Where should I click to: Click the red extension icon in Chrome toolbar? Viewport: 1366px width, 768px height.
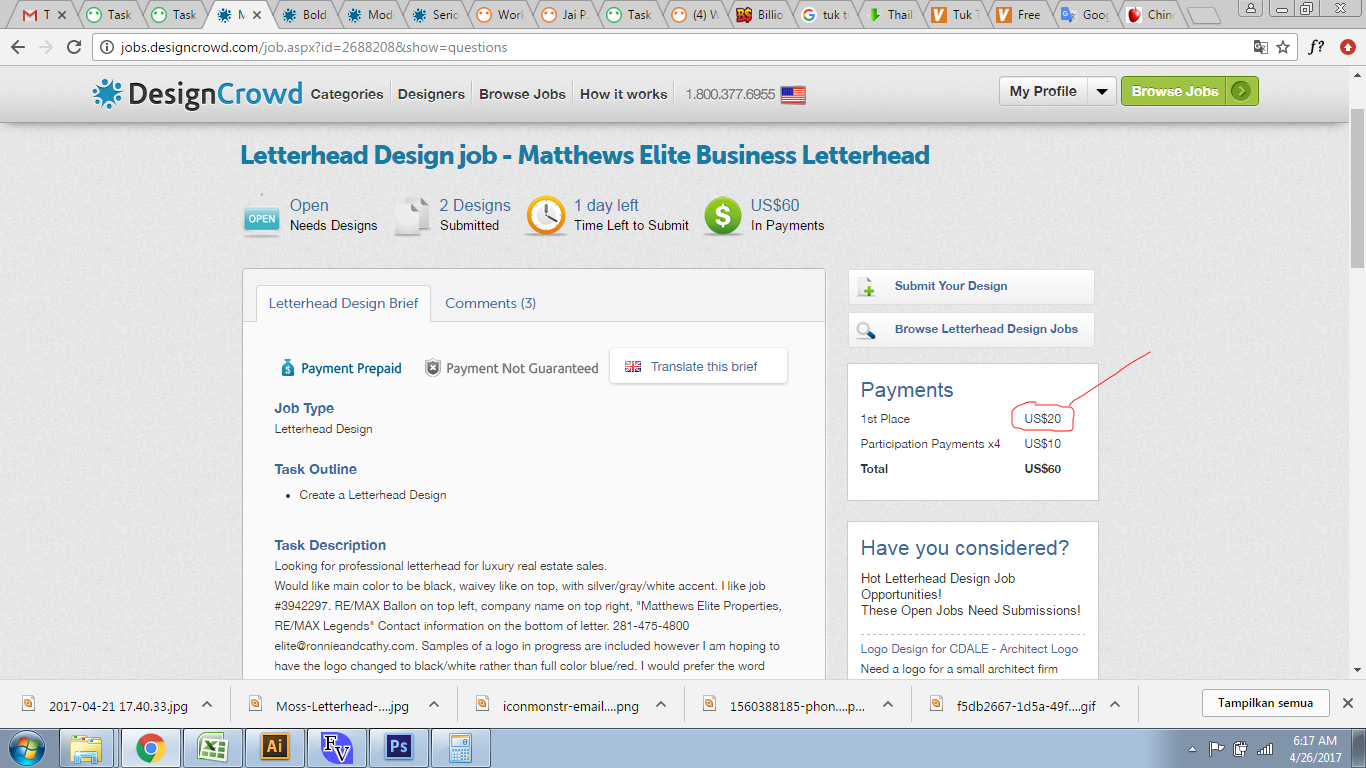pyautogui.click(x=1347, y=47)
